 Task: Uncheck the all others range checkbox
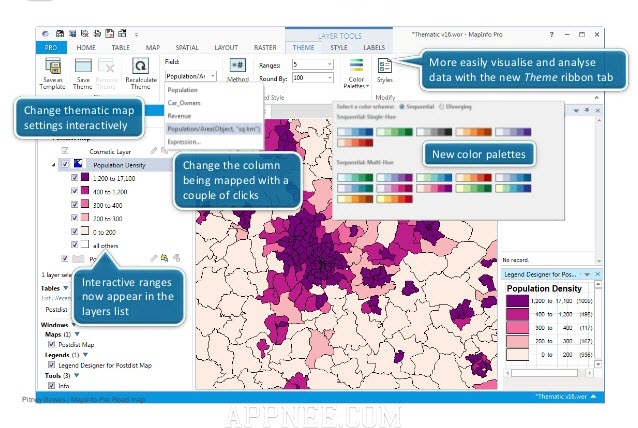coord(74,245)
